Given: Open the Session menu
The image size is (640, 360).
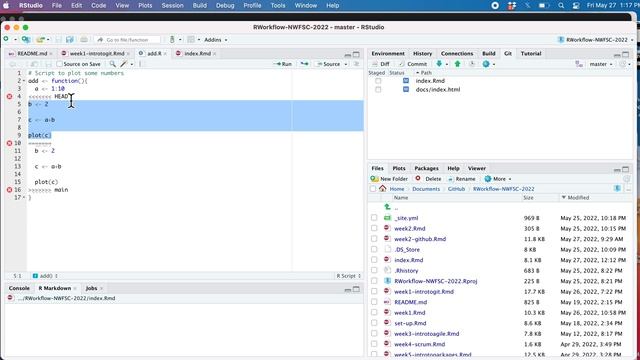Looking at the screenshot, I should coord(172,5).
